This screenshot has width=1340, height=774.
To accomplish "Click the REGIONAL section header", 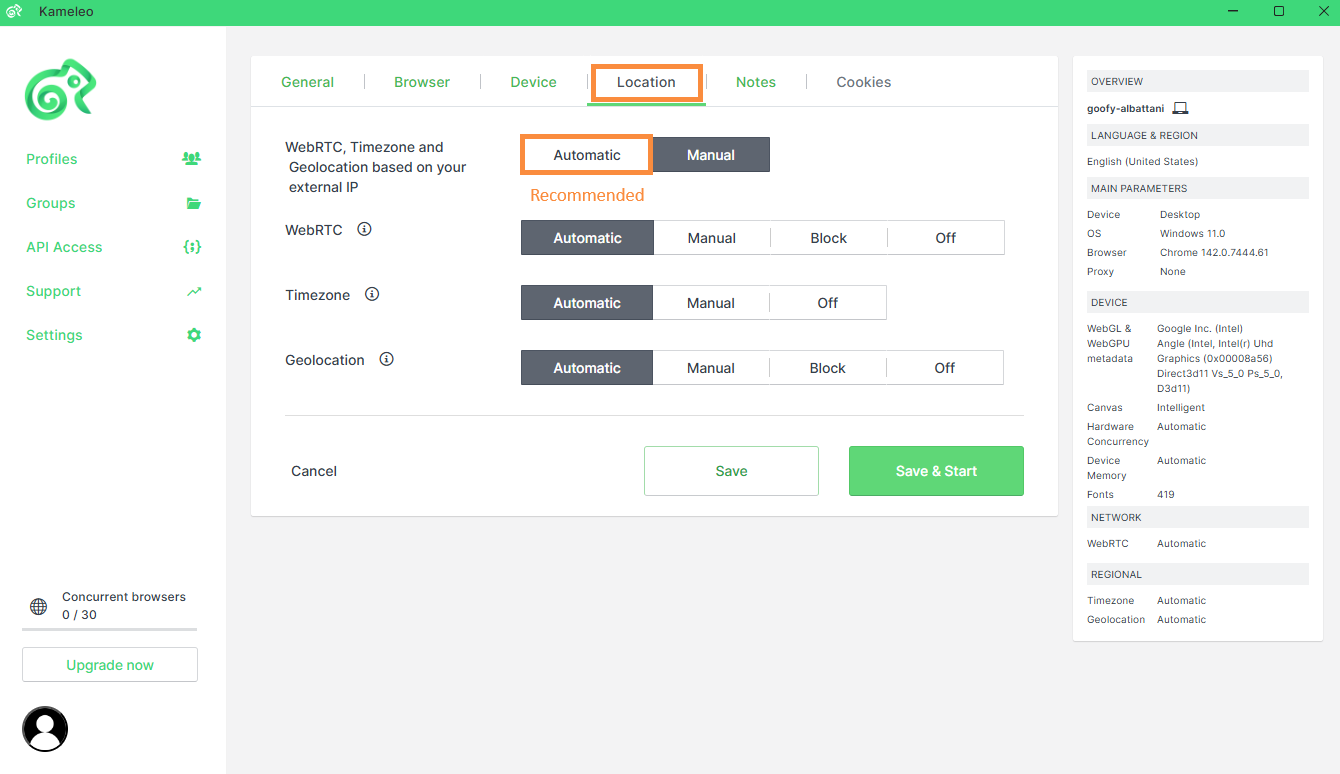I will pos(1197,574).
